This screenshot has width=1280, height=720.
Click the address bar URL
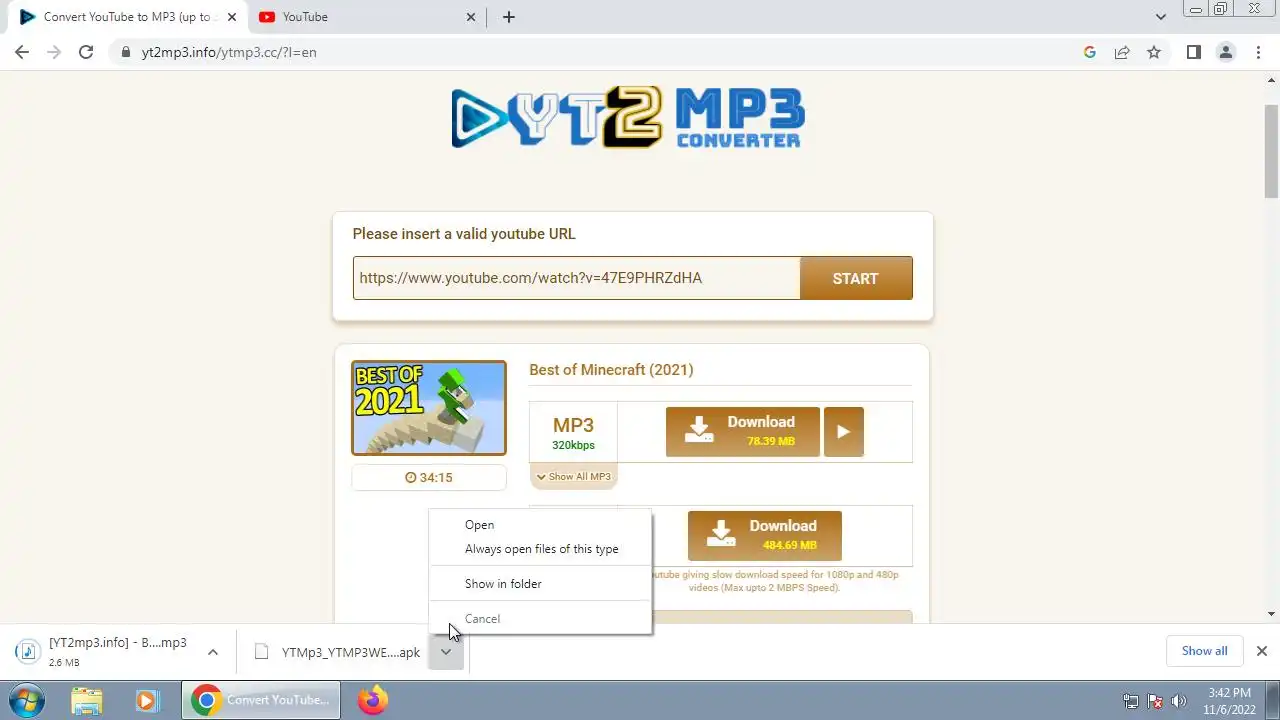coord(229,52)
